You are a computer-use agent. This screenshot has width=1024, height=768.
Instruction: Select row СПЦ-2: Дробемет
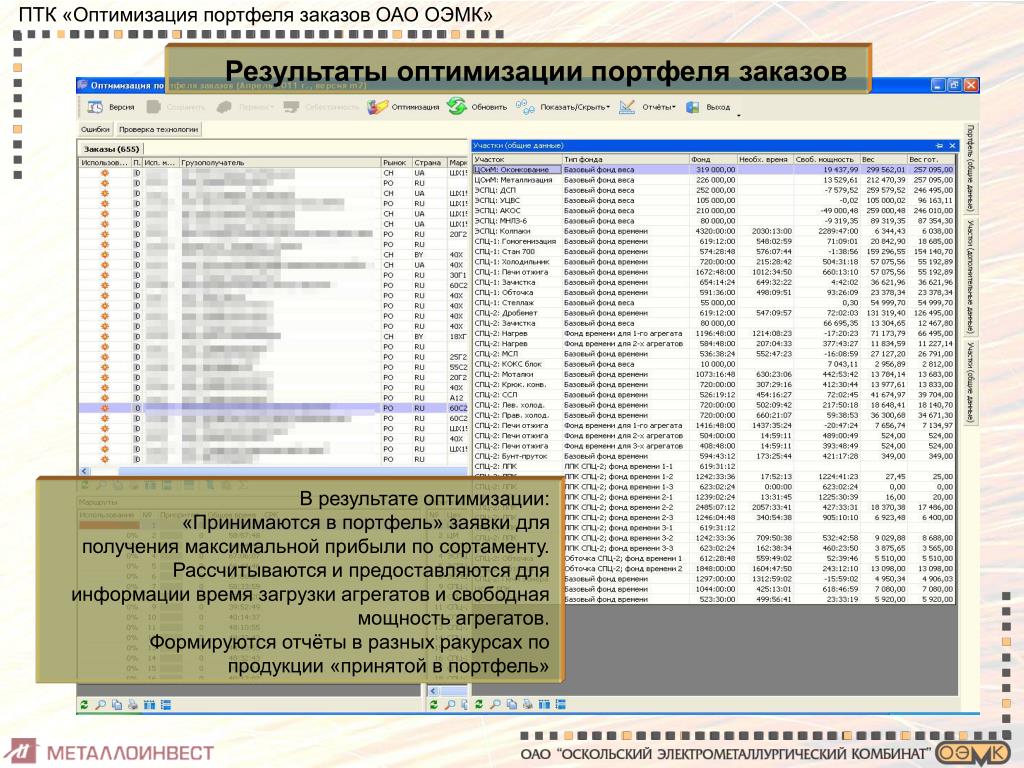coord(713,313)
